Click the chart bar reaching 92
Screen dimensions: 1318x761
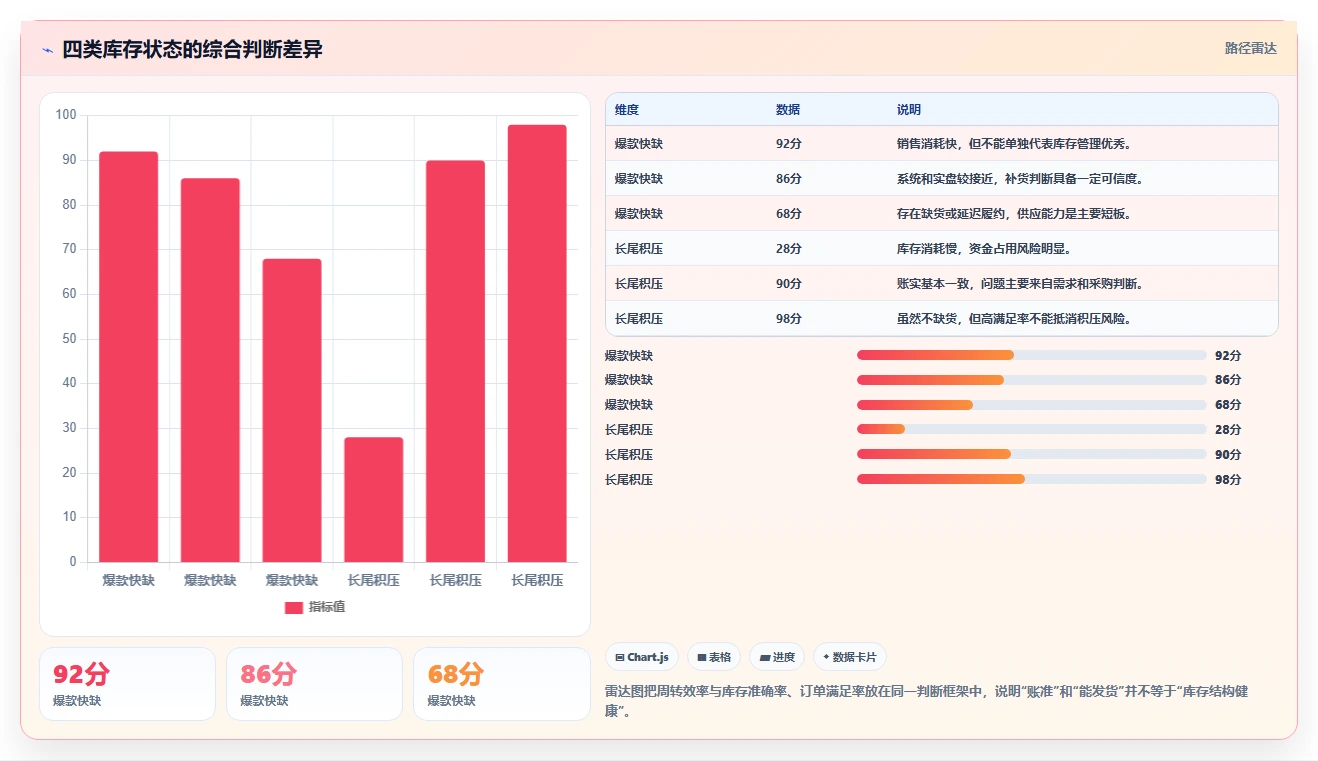129,357
